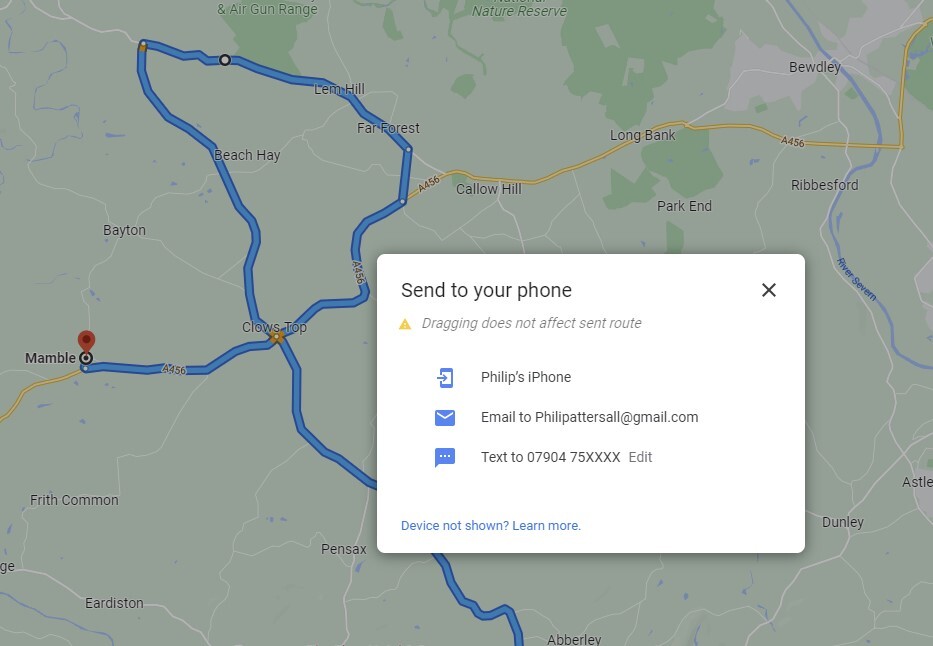Click the red destination pin at Mamble
933x646 pixels.
tap(86, 341)
